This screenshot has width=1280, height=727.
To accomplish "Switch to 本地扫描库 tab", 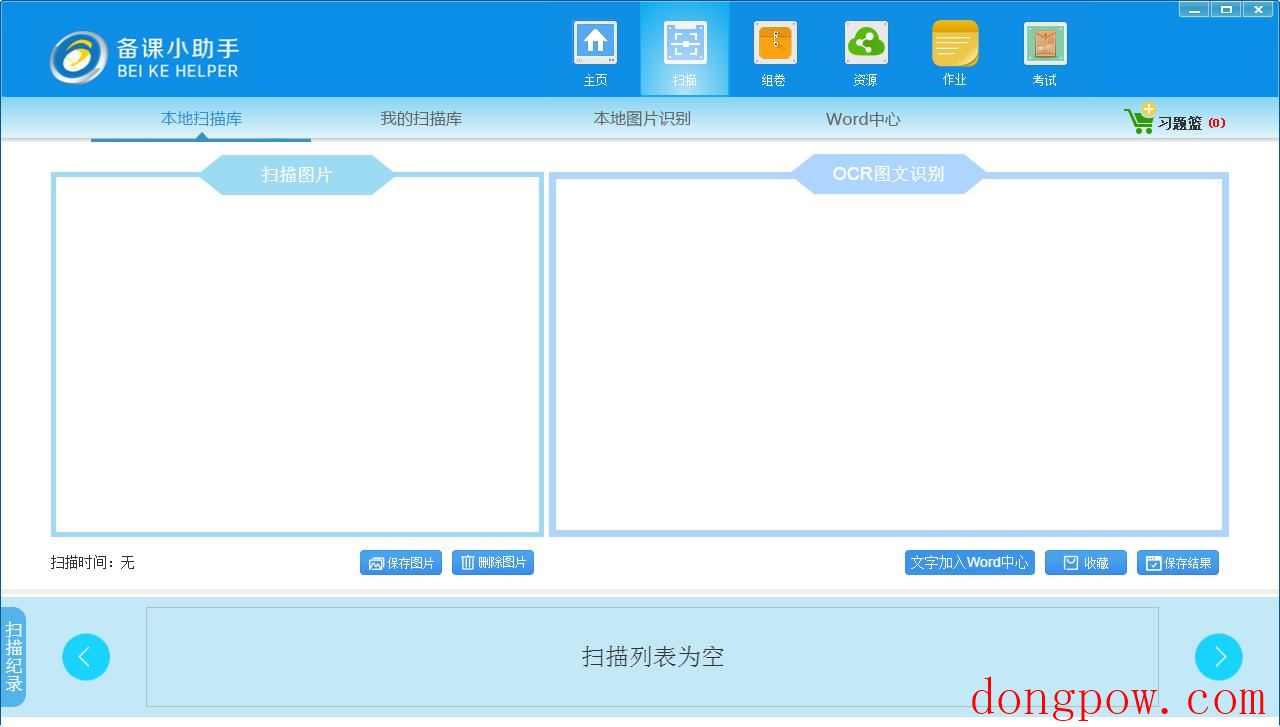I will pos(201,119).
